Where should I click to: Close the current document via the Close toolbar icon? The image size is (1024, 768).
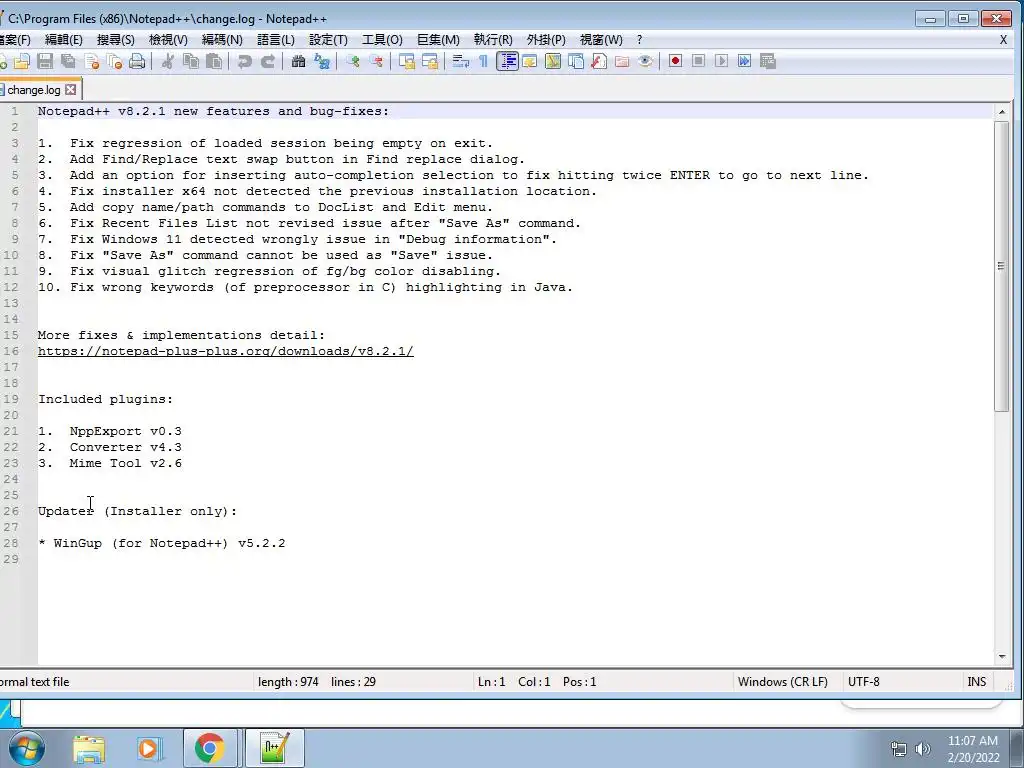pos(91,61)
